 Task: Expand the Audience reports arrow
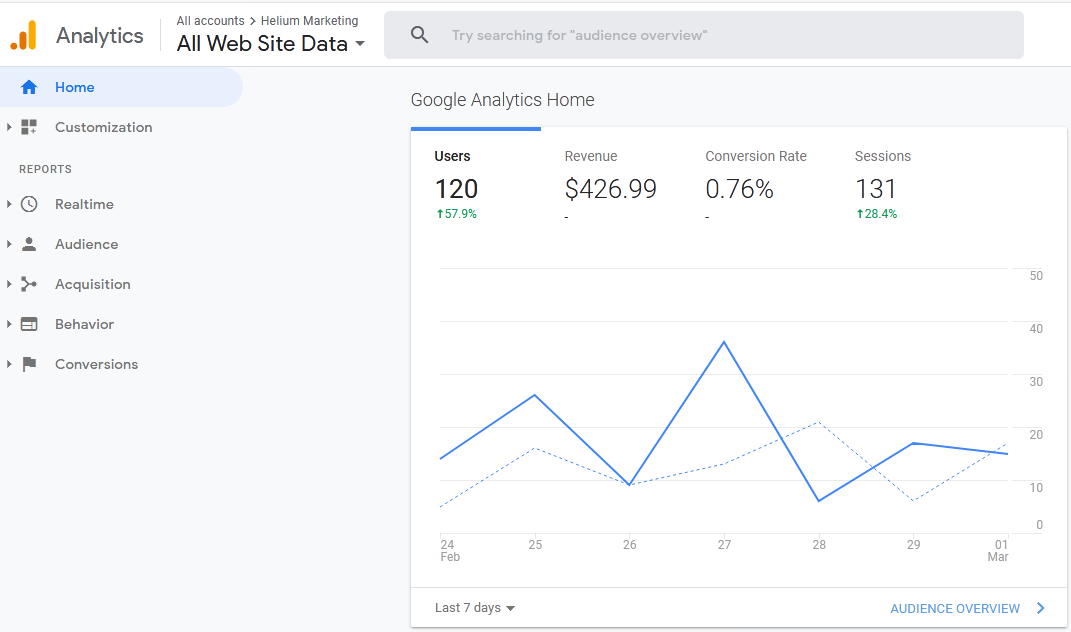9,245
